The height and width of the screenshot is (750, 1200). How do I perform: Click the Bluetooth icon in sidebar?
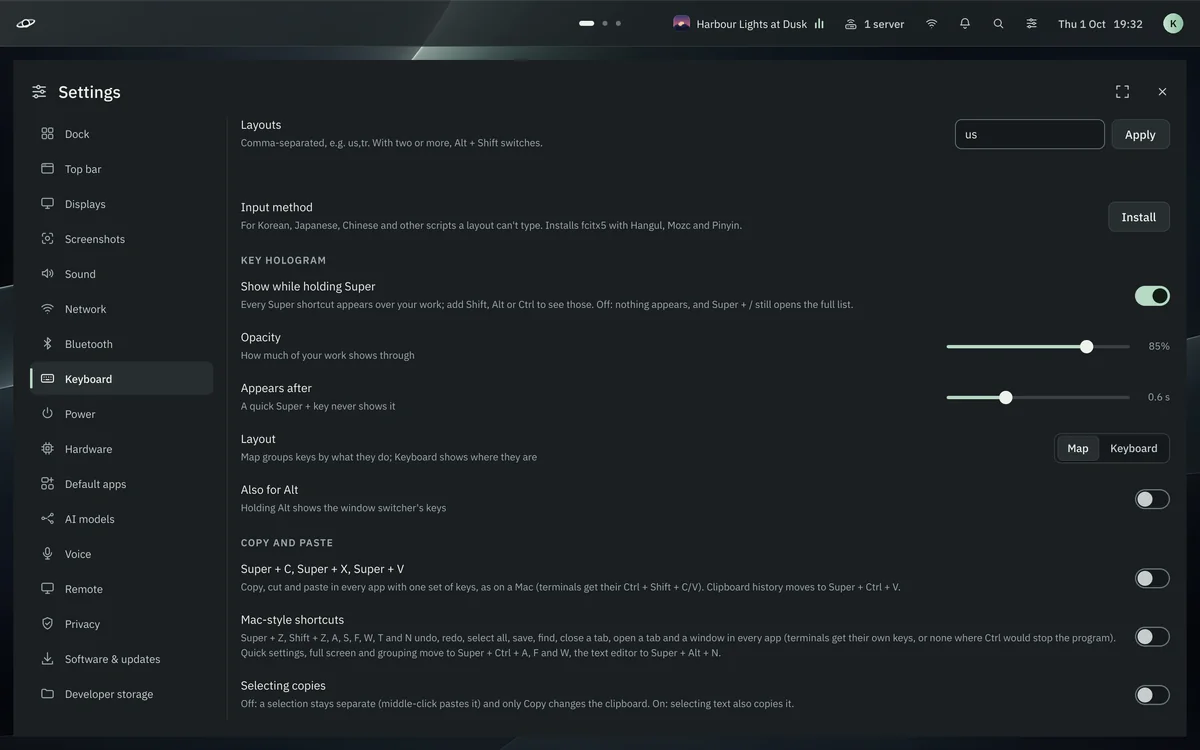[47, 344]
